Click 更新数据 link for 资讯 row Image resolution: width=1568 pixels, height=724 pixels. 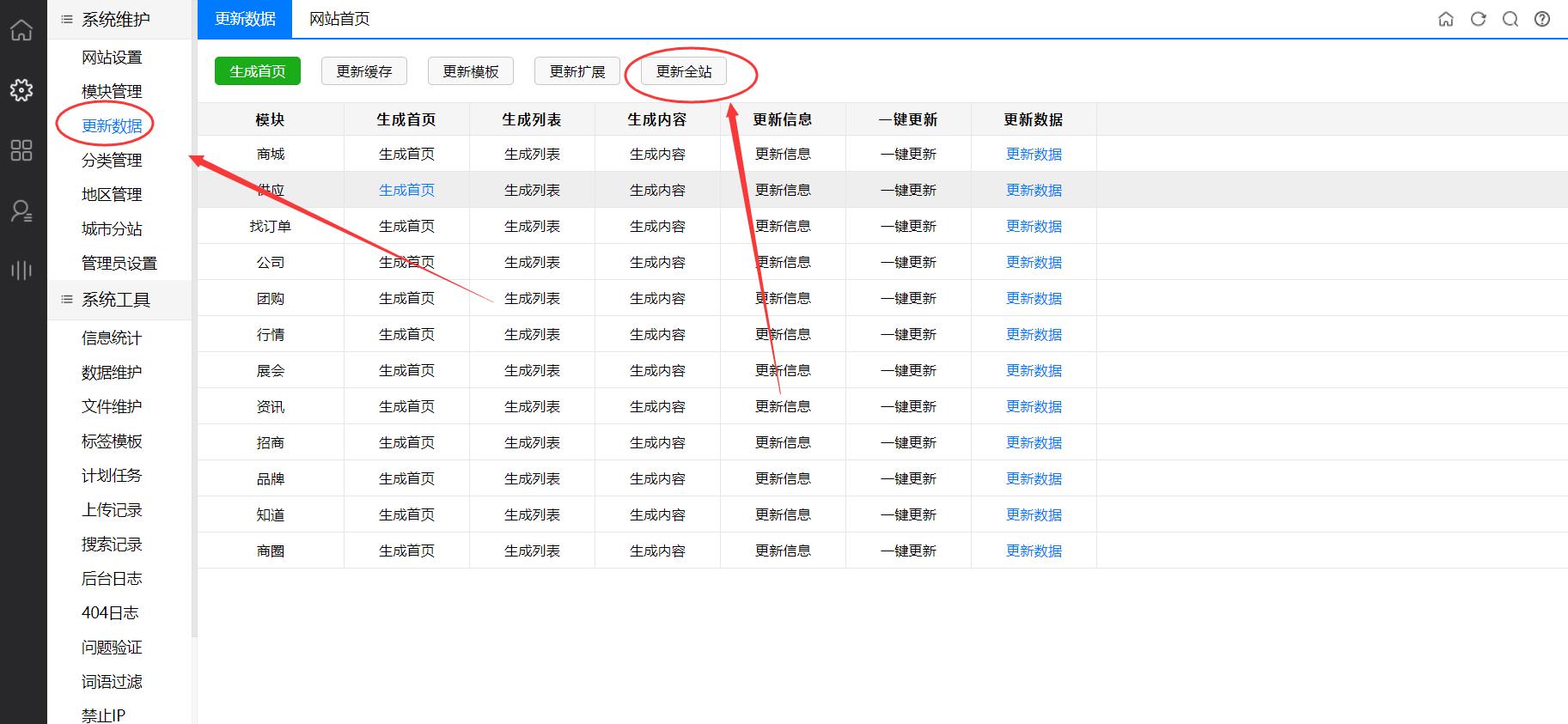point(1034,407)
